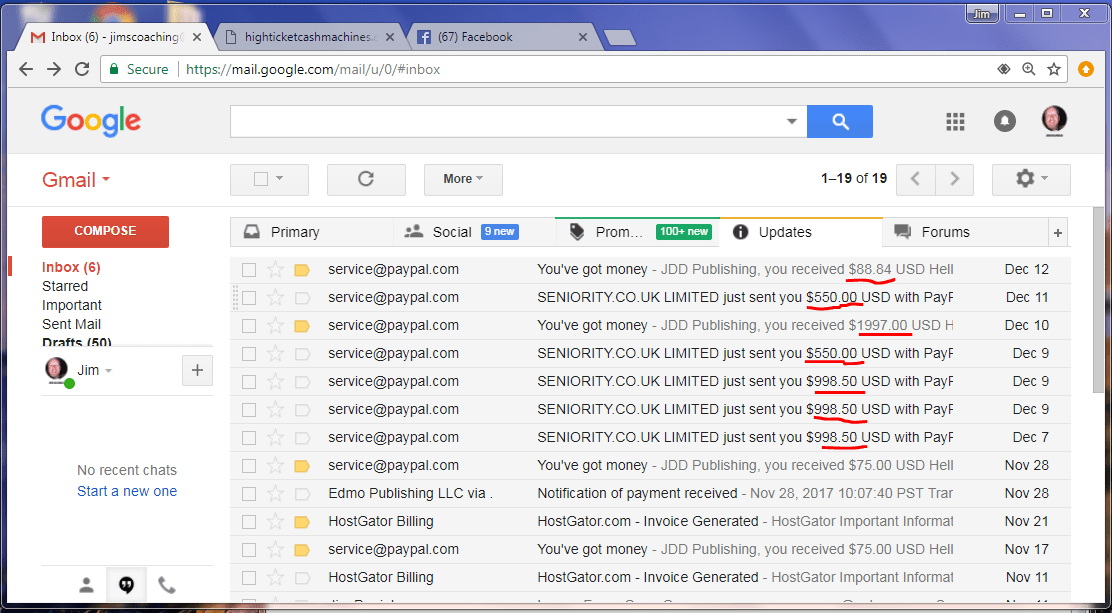This screenshot has height=613, width=1112.
Task: Bookmark the page with the star icon
Action: 1054,69
